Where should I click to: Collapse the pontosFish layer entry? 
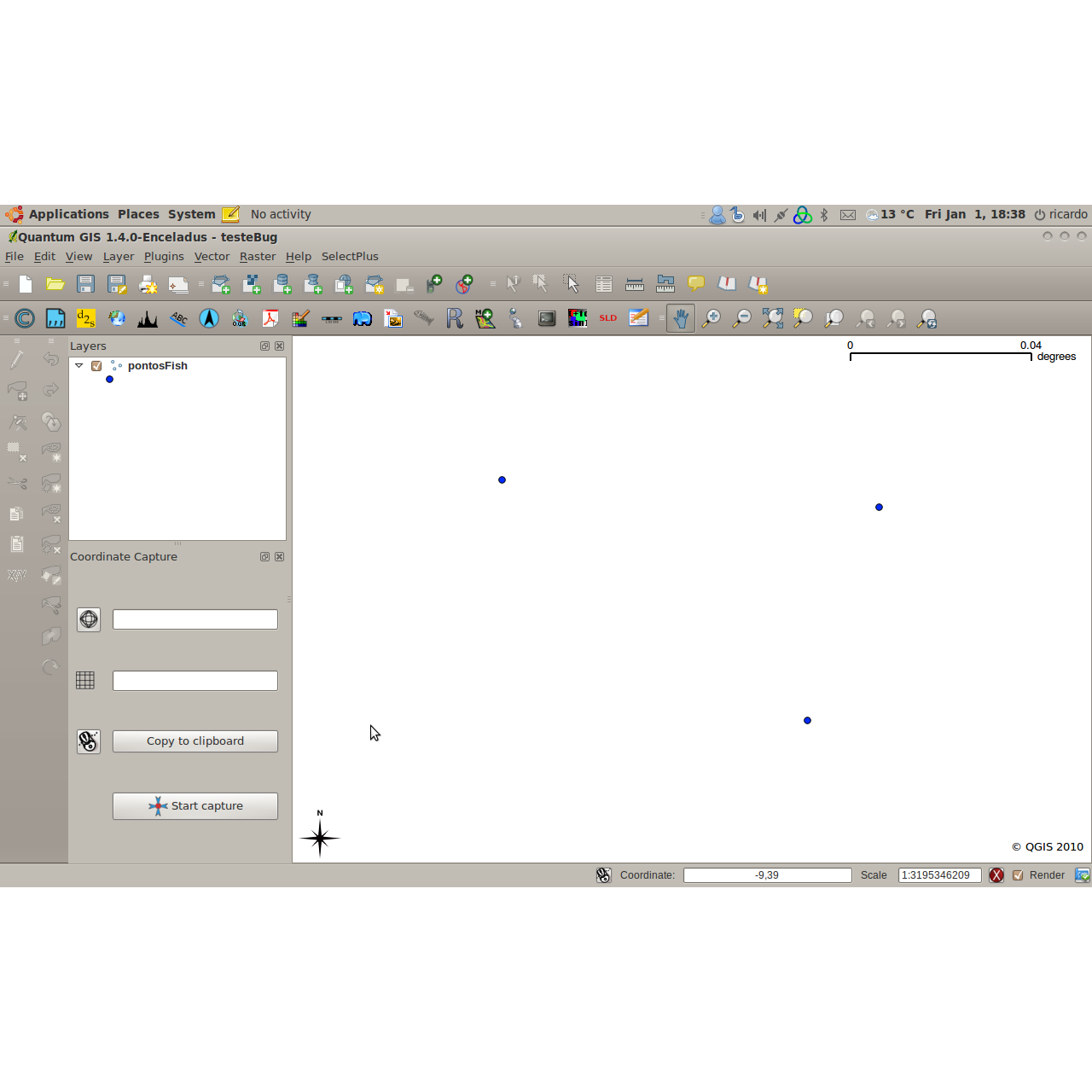[78, 365]
